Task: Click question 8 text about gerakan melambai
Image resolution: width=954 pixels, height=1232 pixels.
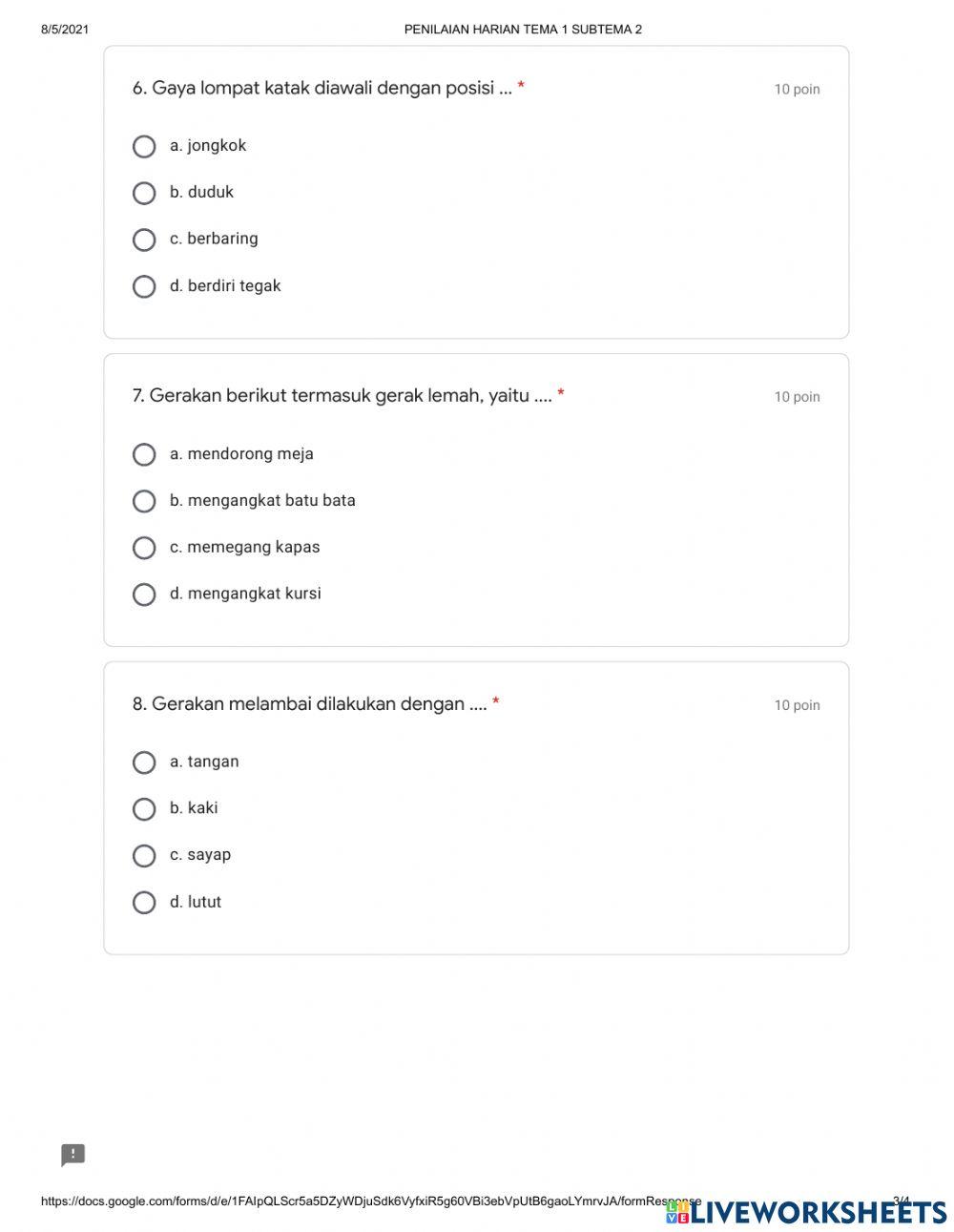Action: [x=310, y=704]
